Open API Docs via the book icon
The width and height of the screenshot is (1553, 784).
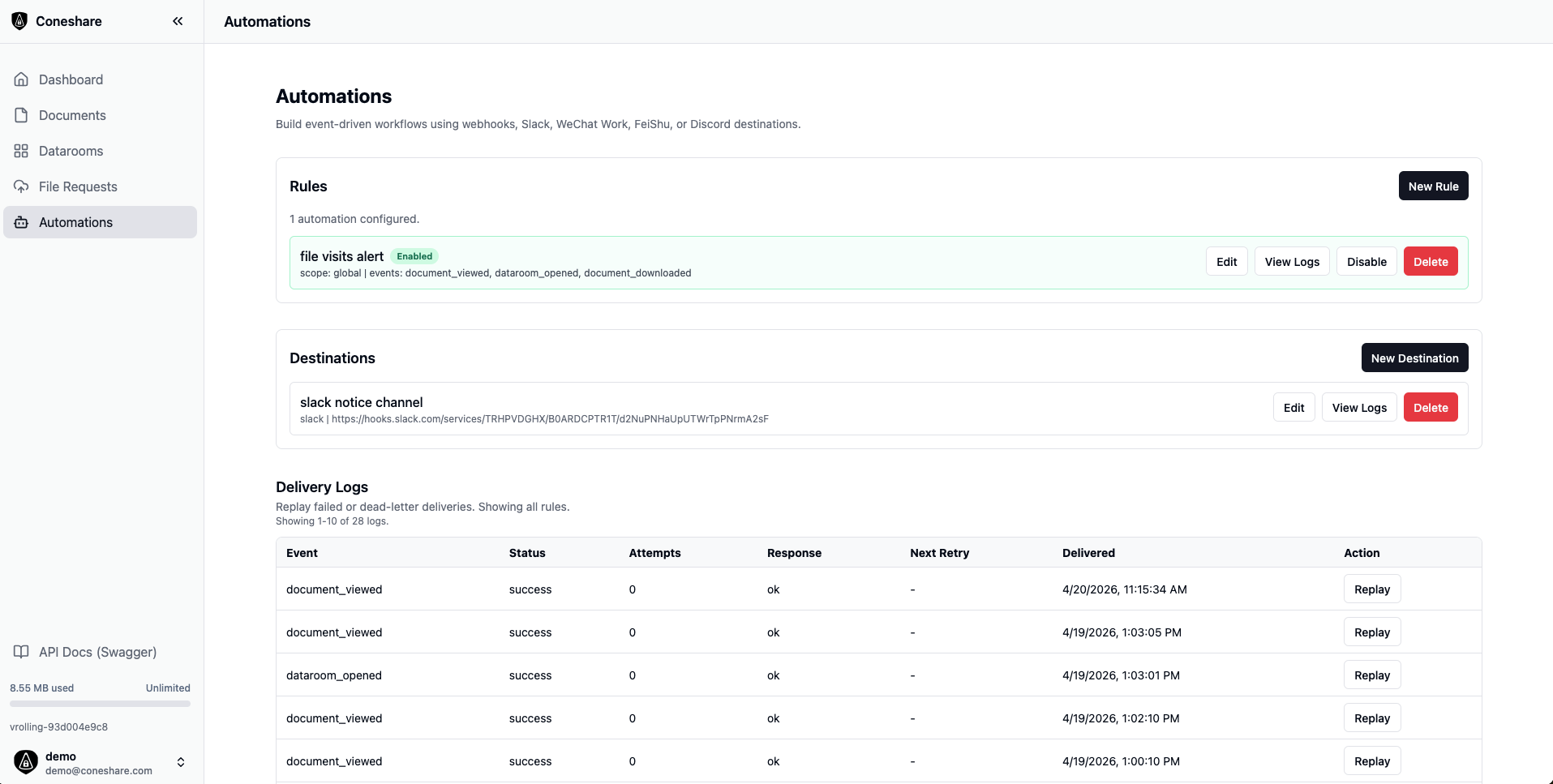[x=21, y=652]
